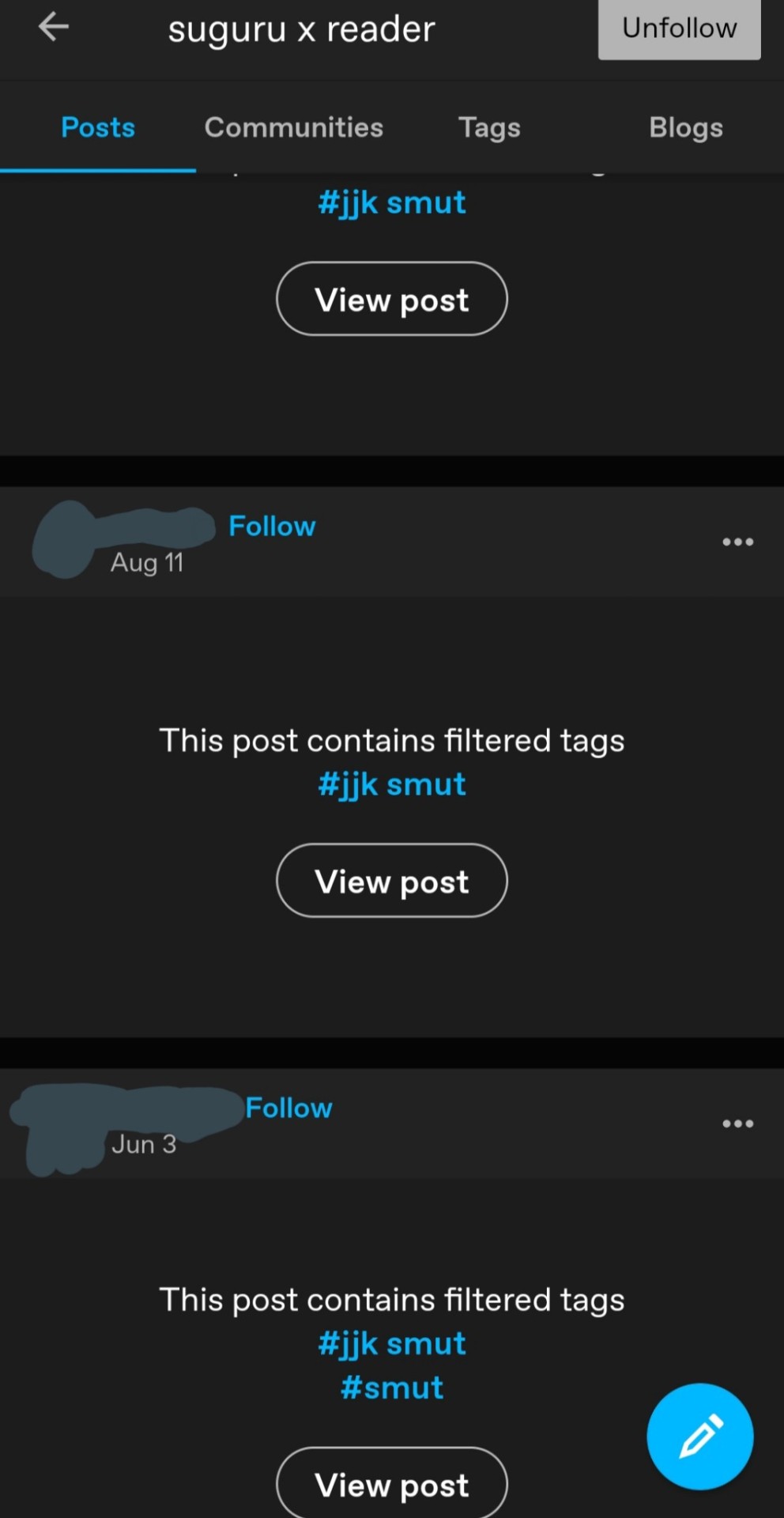View the filtered Jun 3 post
Image resolution: width=784 pixels, height=1518 pixels.
(x=392, y=1483)
